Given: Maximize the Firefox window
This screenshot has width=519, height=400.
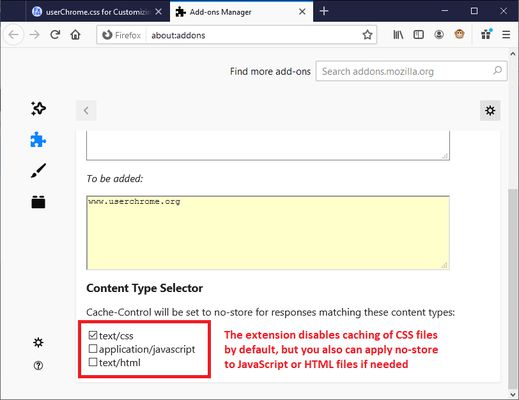Looking at the screenshot, I should click(x=474, y=11).
